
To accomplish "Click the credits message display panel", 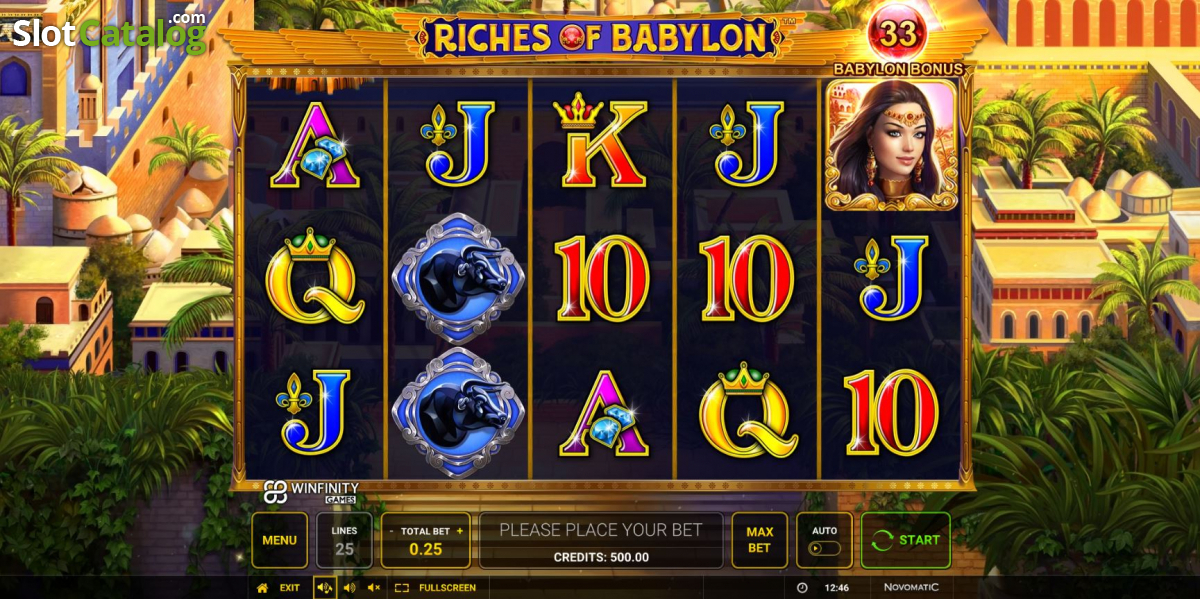I will click(601, 541).
